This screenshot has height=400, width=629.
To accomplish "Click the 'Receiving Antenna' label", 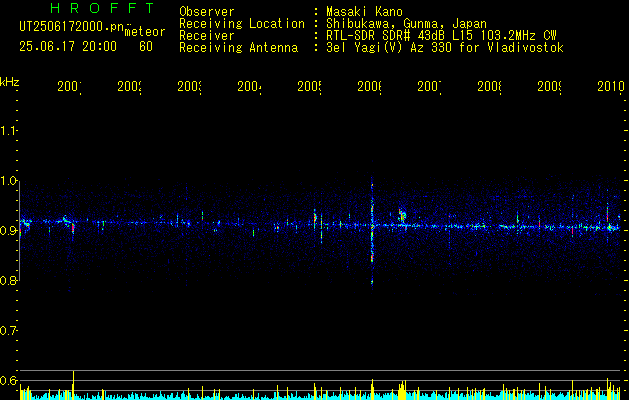I will [239, 48].
